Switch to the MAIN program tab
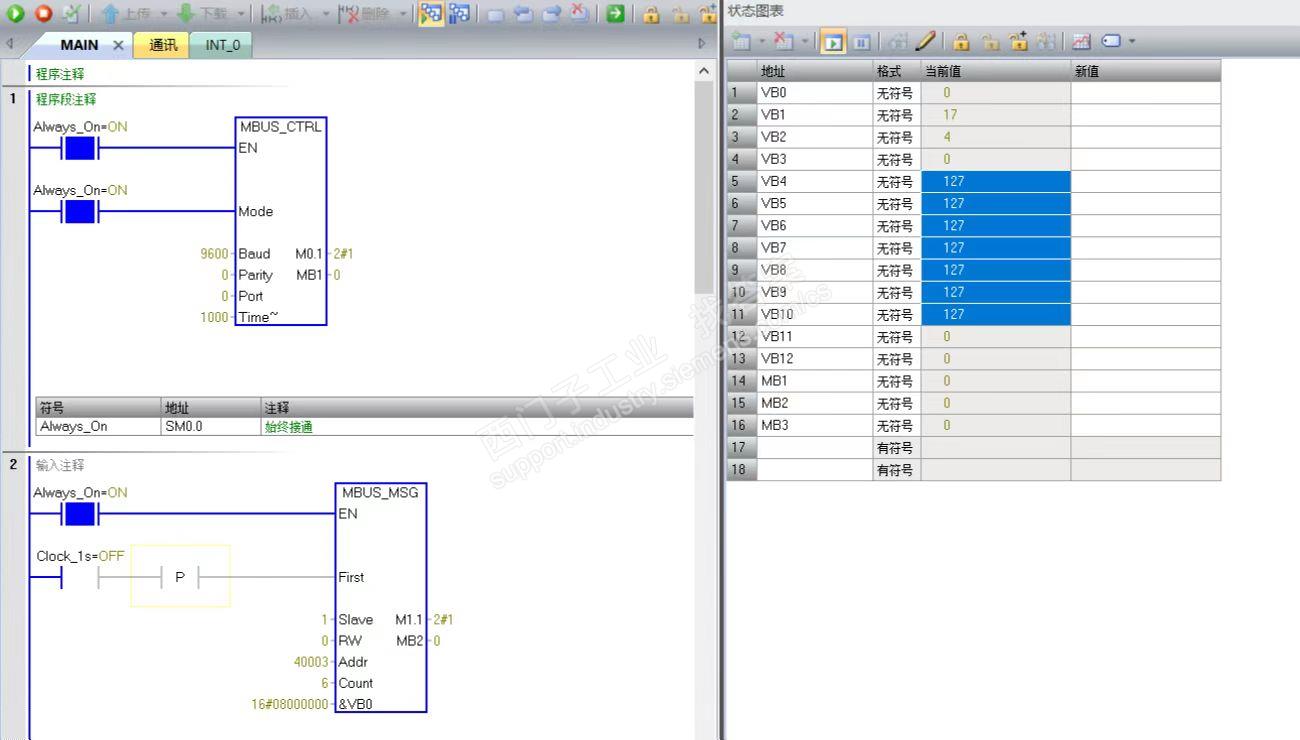 tap(79, 45)
